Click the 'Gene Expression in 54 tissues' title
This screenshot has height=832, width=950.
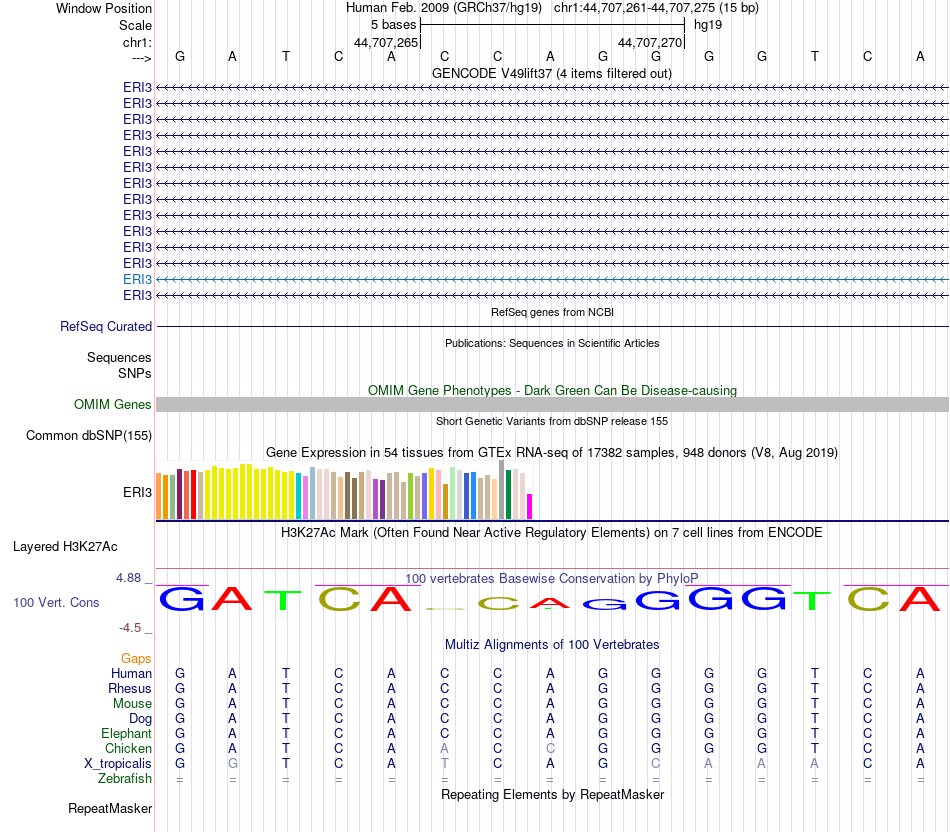(x=551, y=453)
